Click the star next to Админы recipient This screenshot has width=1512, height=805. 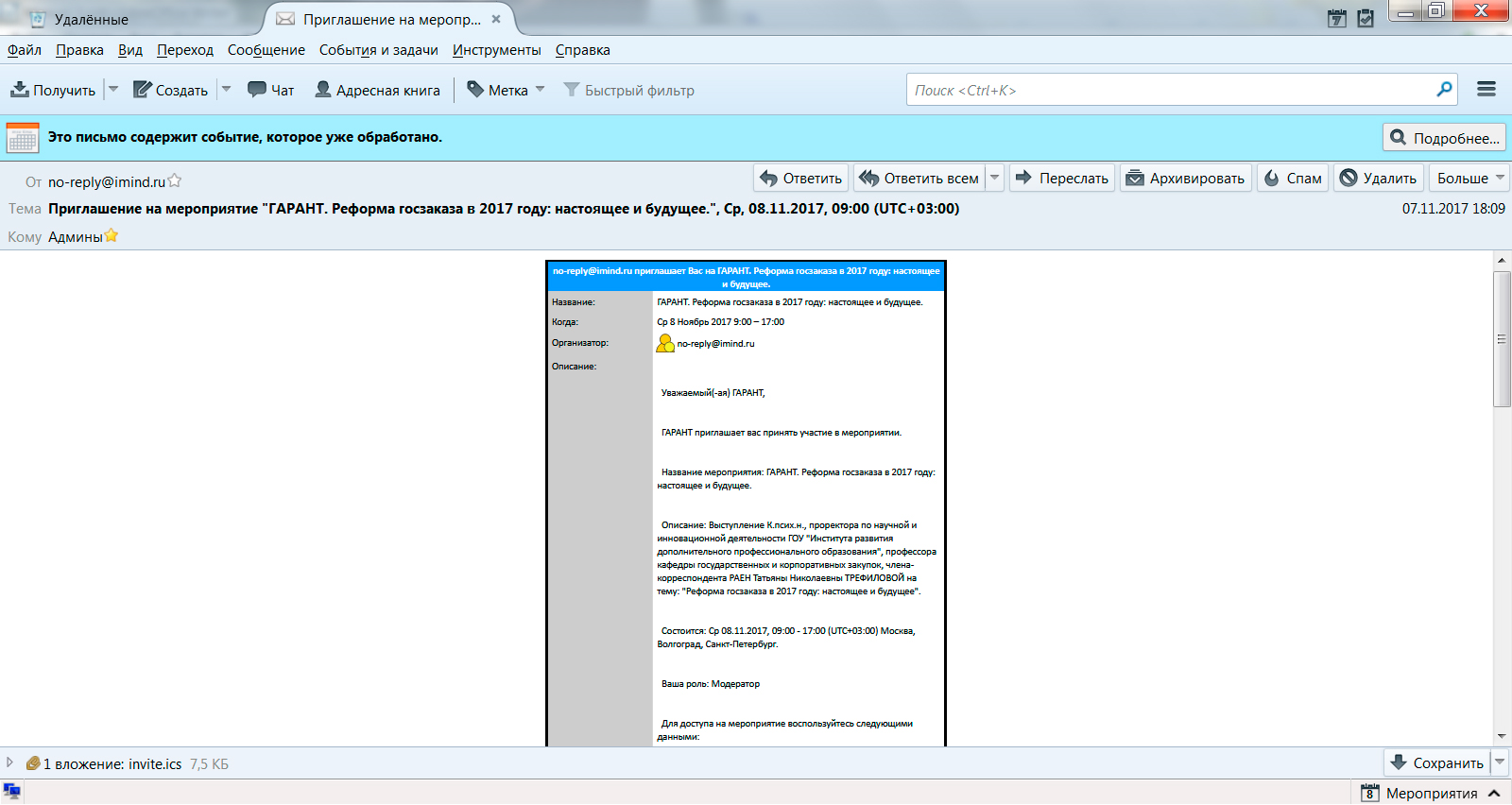[112, 235]
